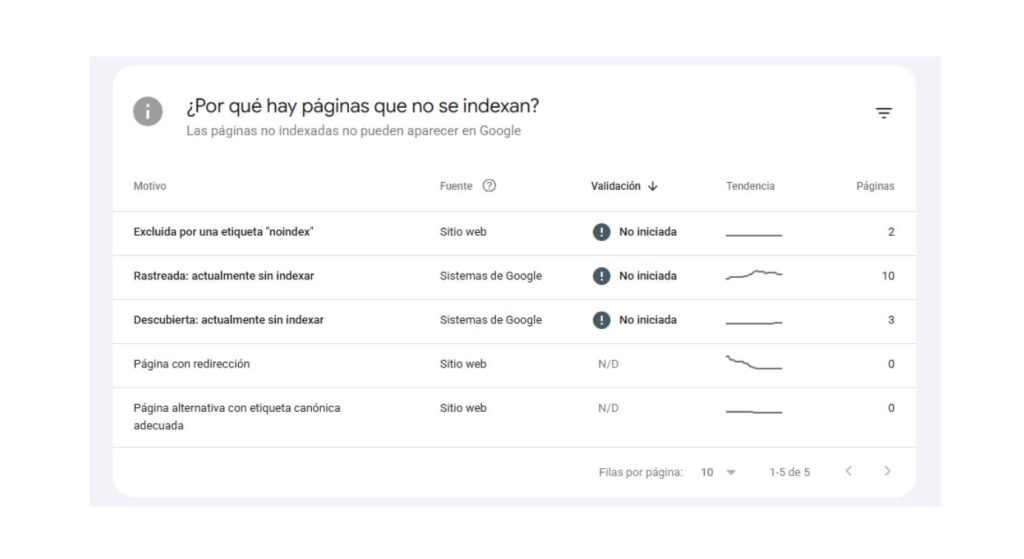Viewport: 1024px width, 559px height.
Task: Click the Descubierta row trend sparkline
Action: pyautogui.click(x=754, y=323)
